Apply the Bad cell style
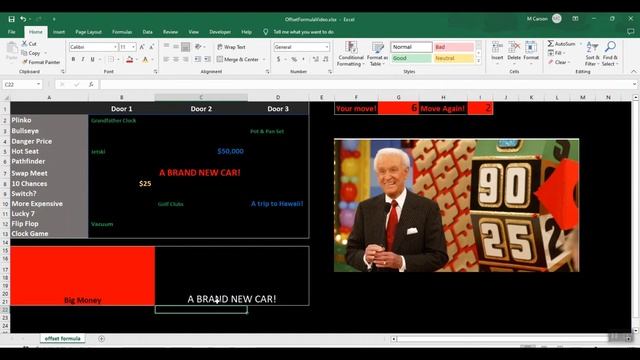This screenshot has height=360, width=640. pyautogui.click(x=453, y=47)
